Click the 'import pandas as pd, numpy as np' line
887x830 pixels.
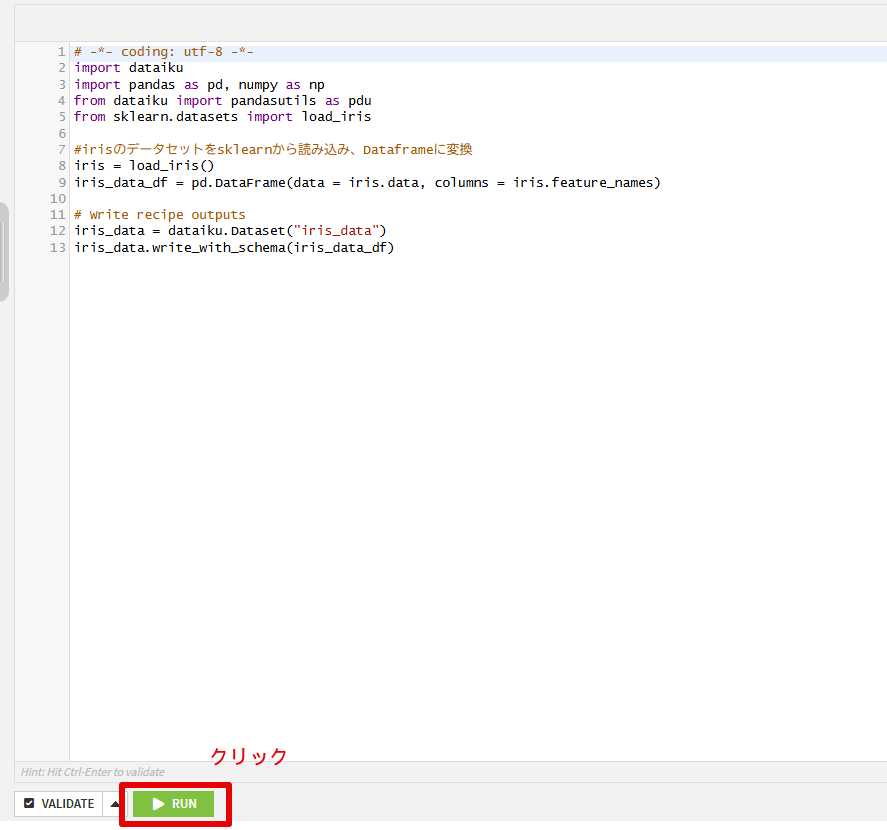click(199, 85)
